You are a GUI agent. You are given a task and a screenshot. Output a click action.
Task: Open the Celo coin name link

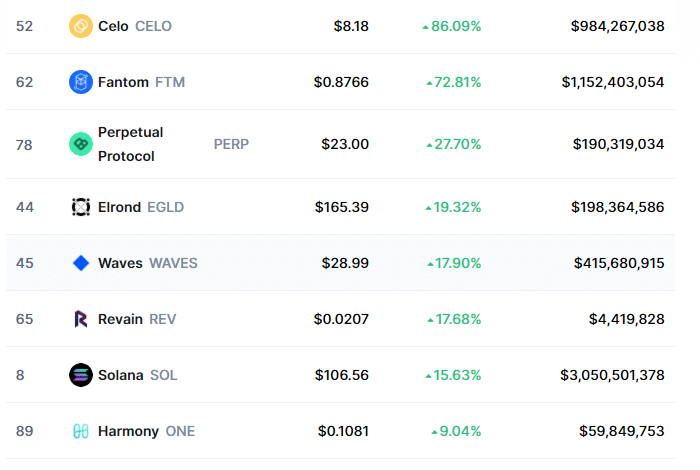coord(113,26)
